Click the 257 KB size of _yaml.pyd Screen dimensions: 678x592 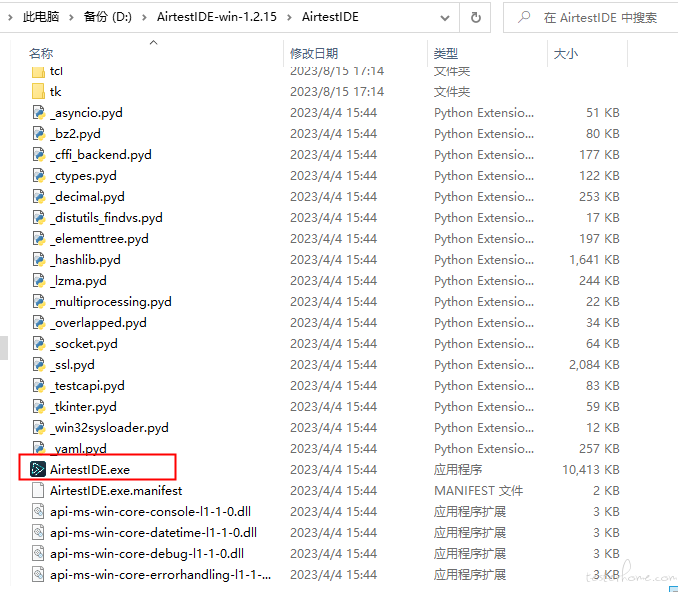click(x=599, y=449)
